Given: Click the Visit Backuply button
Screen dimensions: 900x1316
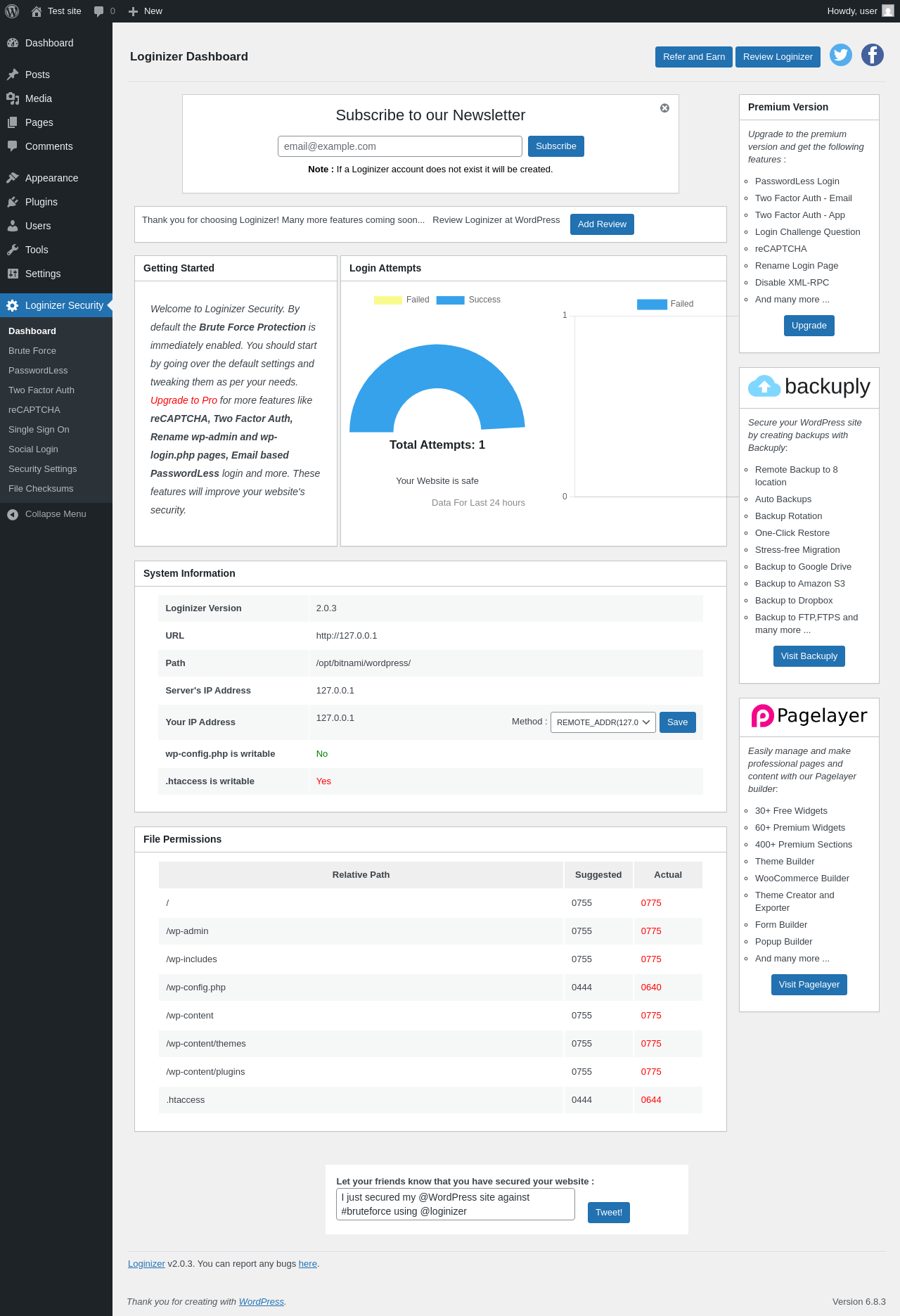Looking at the screenshot, I should coord(809,656).
